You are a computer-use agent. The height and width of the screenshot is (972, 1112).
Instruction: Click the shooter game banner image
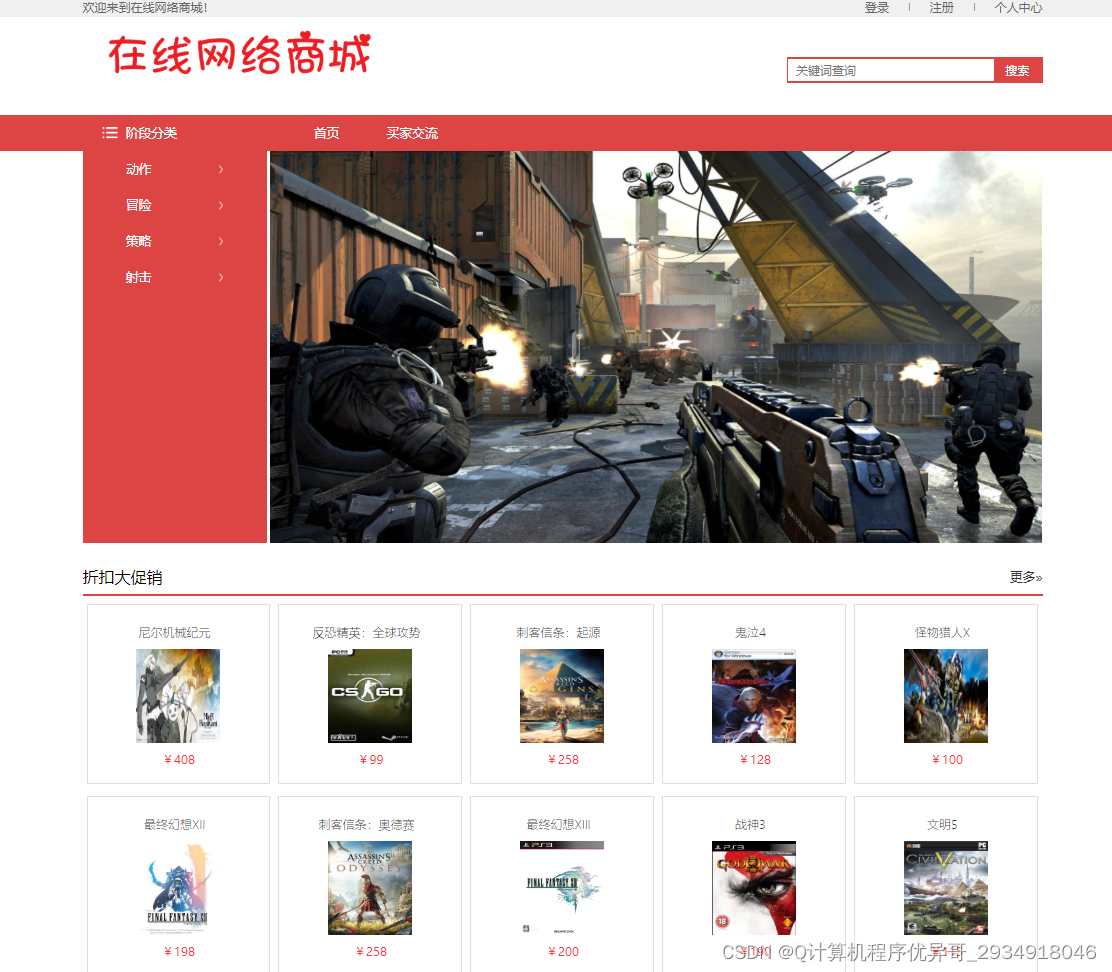click(x=655, y=347)
